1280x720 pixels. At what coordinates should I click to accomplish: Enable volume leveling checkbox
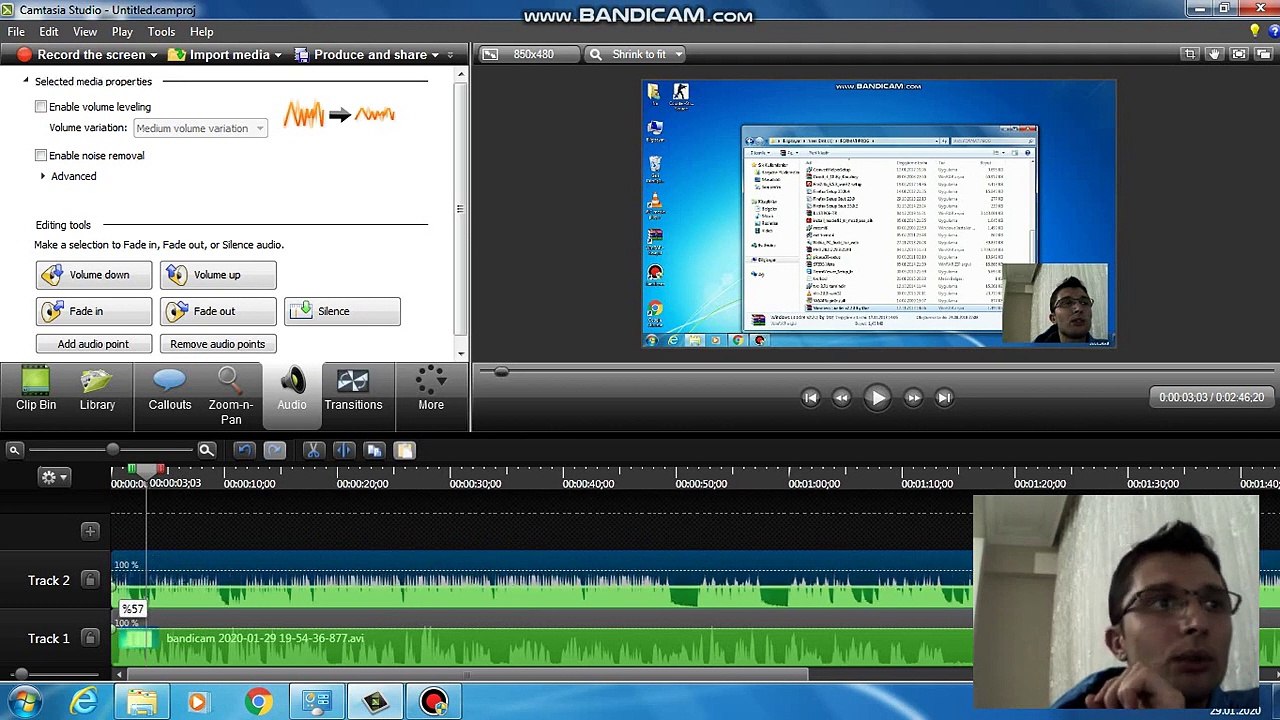(41, 107)
